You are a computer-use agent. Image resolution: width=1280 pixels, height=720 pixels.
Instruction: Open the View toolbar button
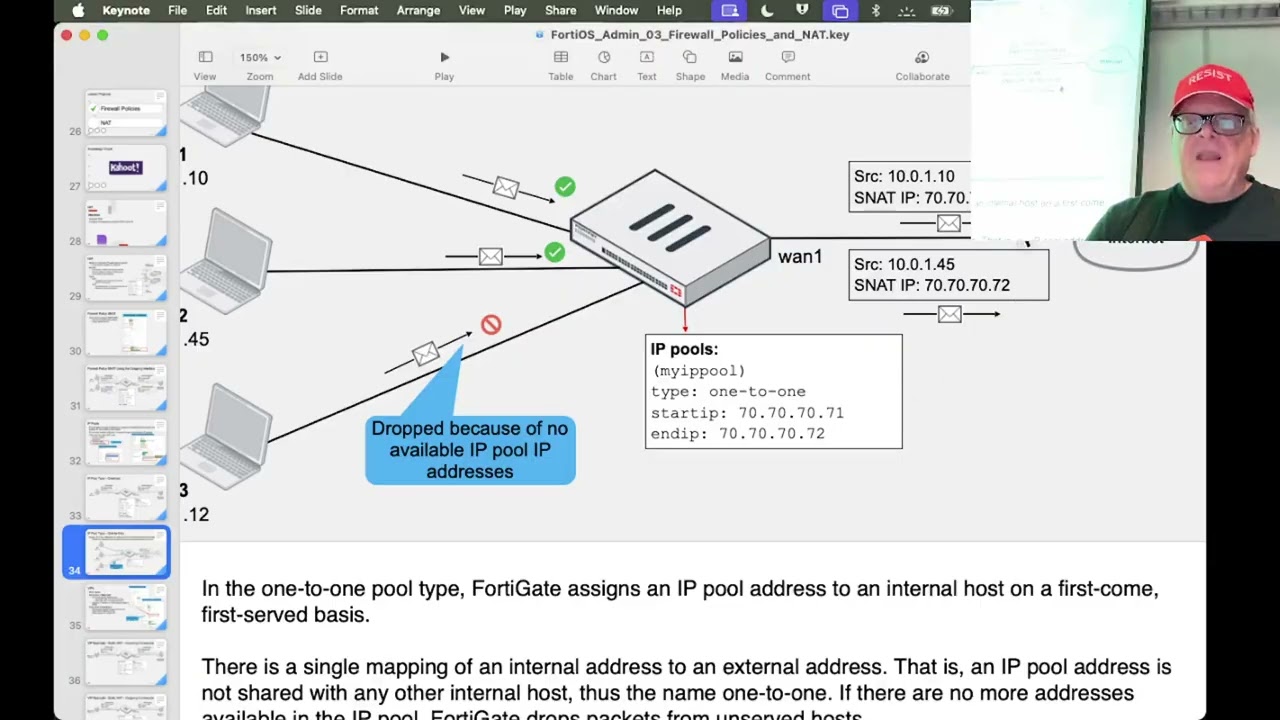coord(205,66)
